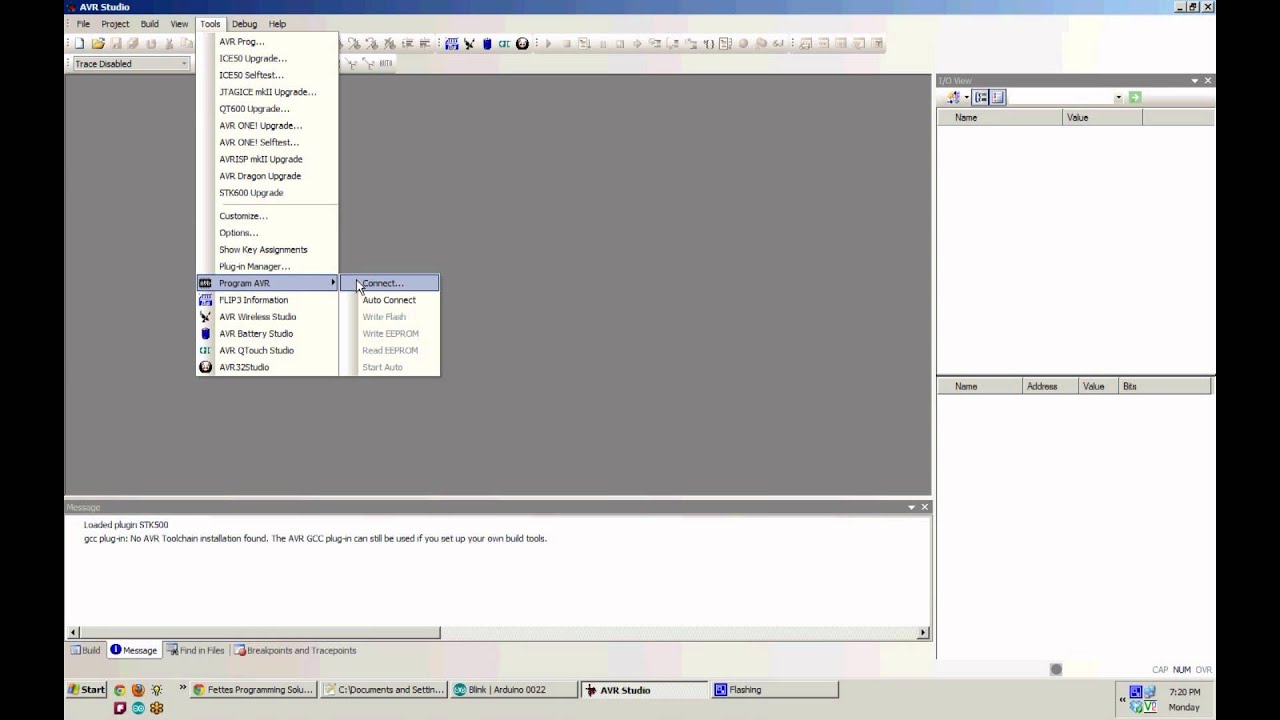Screen dimensions: 1280x720
Task: Open Program AVR submenu
Action: click(x=268, y=283)
